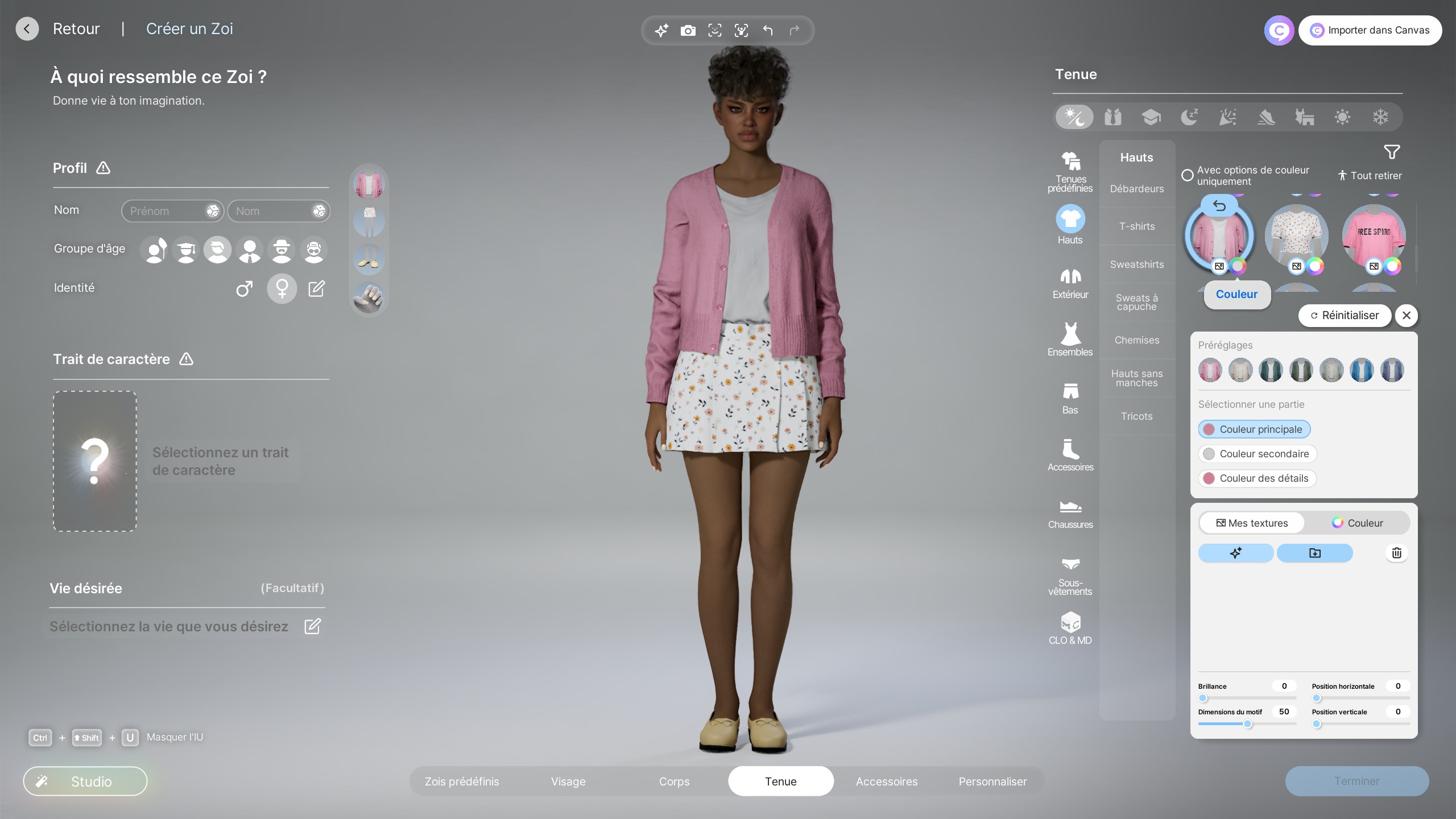Image resolution: width=1456 pixels, height=819 pixels.
Task: Open the desired life selector edit icon
Action: [312, 626]
